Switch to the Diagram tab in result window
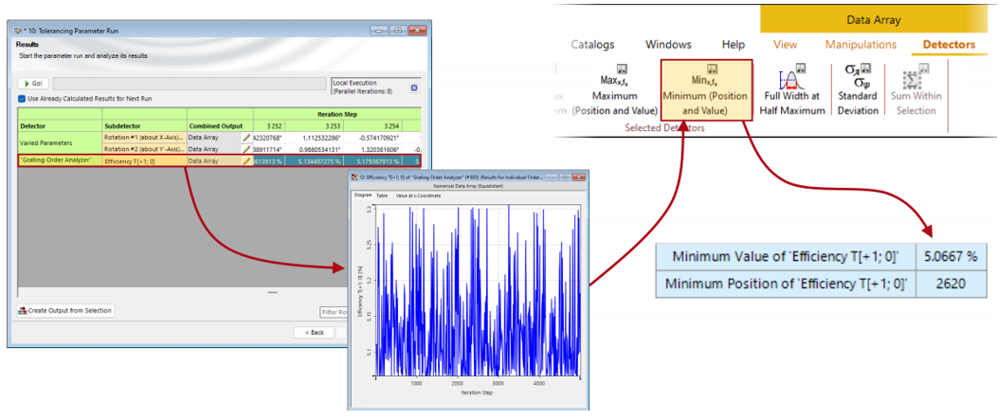The height and width of the screenshot is (419, 999). pyautogui.click(x=363, y=195)
